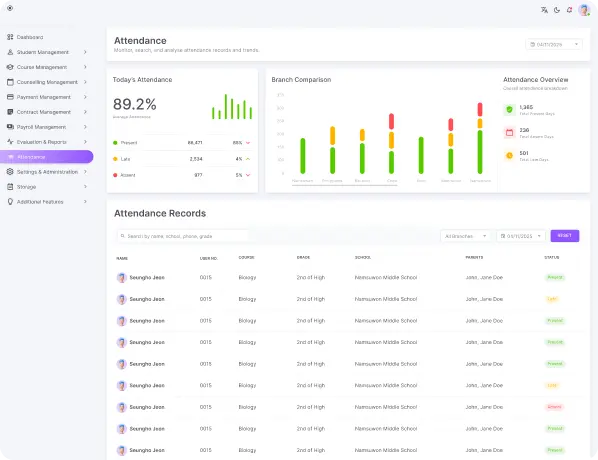Viewport: 598px width, 460px height.
Task: Toggle dark mode moon icon
Action: point(557,10)
